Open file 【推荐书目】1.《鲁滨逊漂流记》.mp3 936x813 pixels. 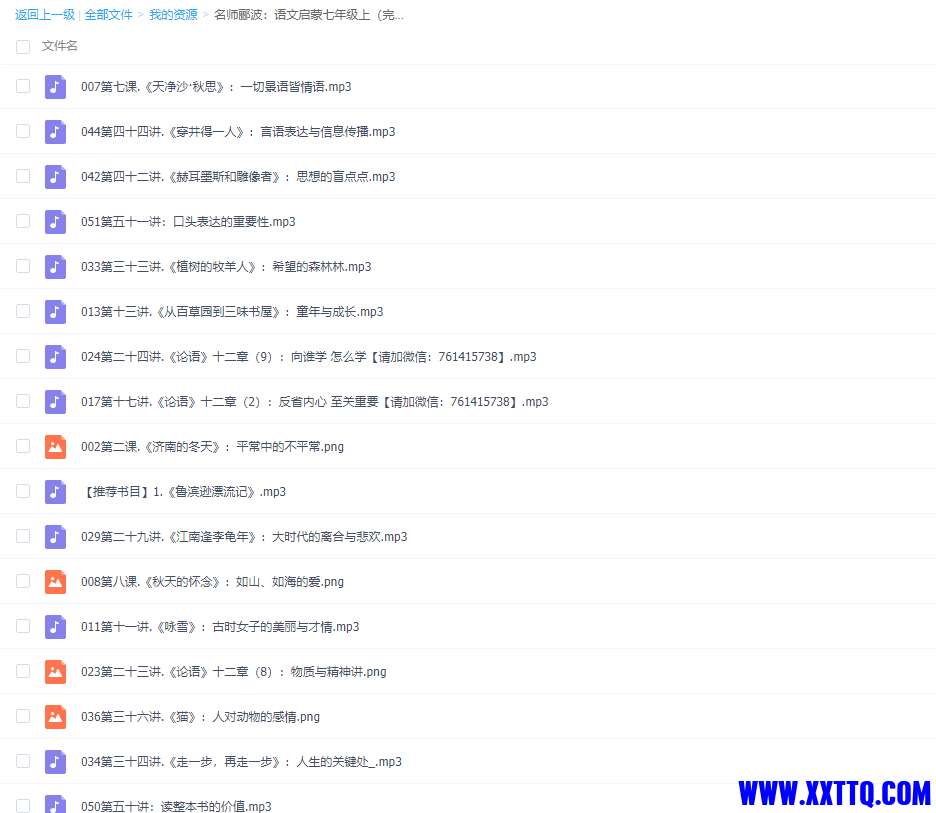point(184,492)
